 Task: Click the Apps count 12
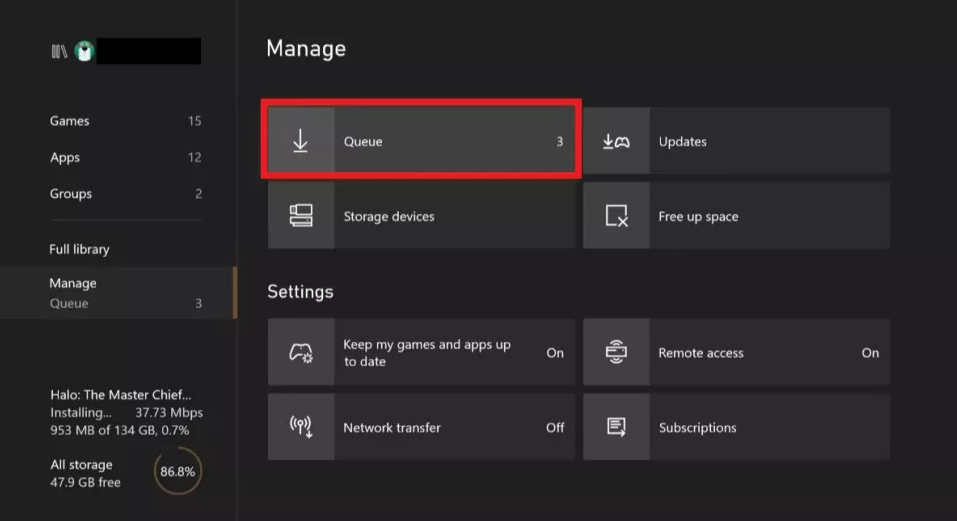(195, 157)
